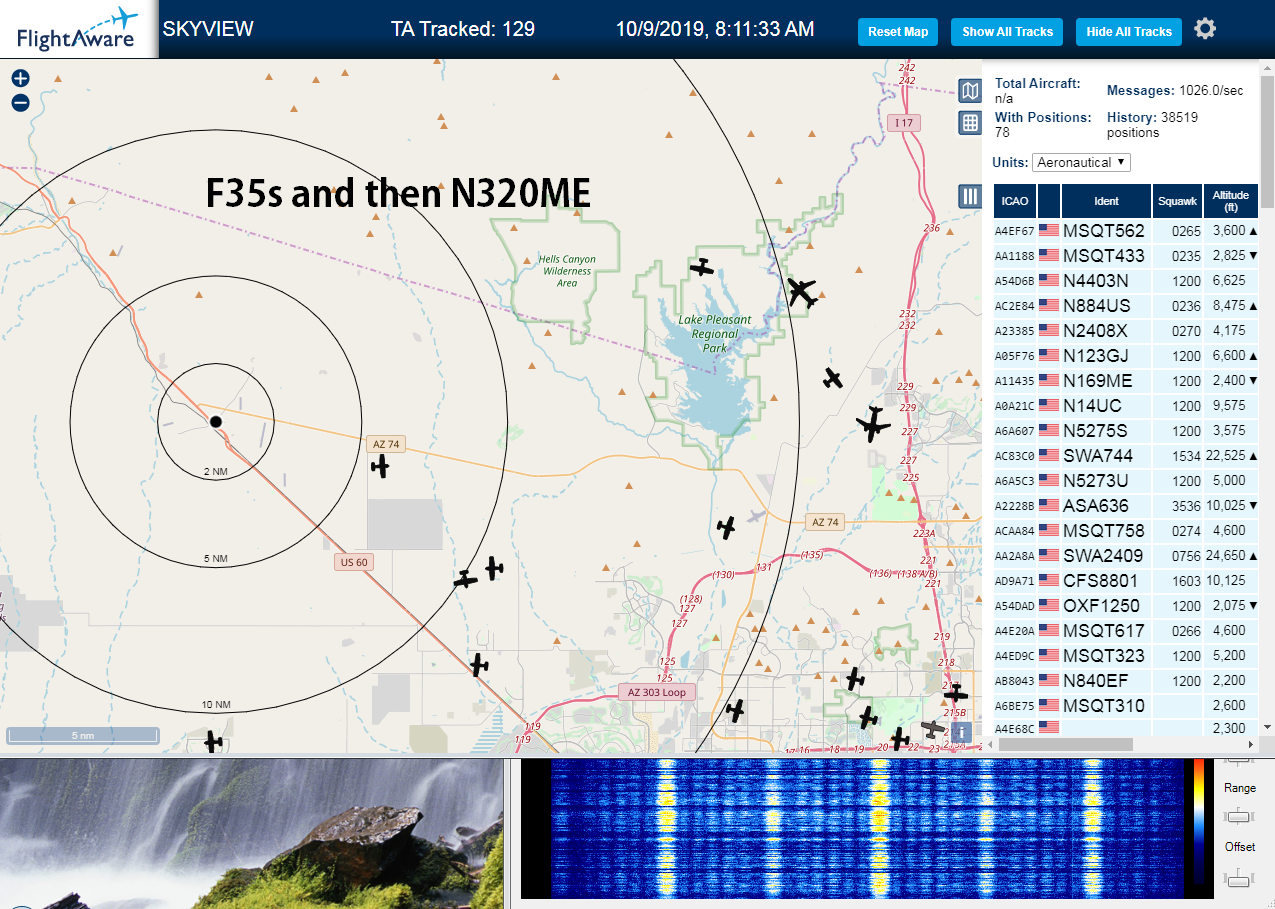This screenshot has height=909, width=1275.
Task: Sort table by Altitude (ft) header
Action: 1231,201
